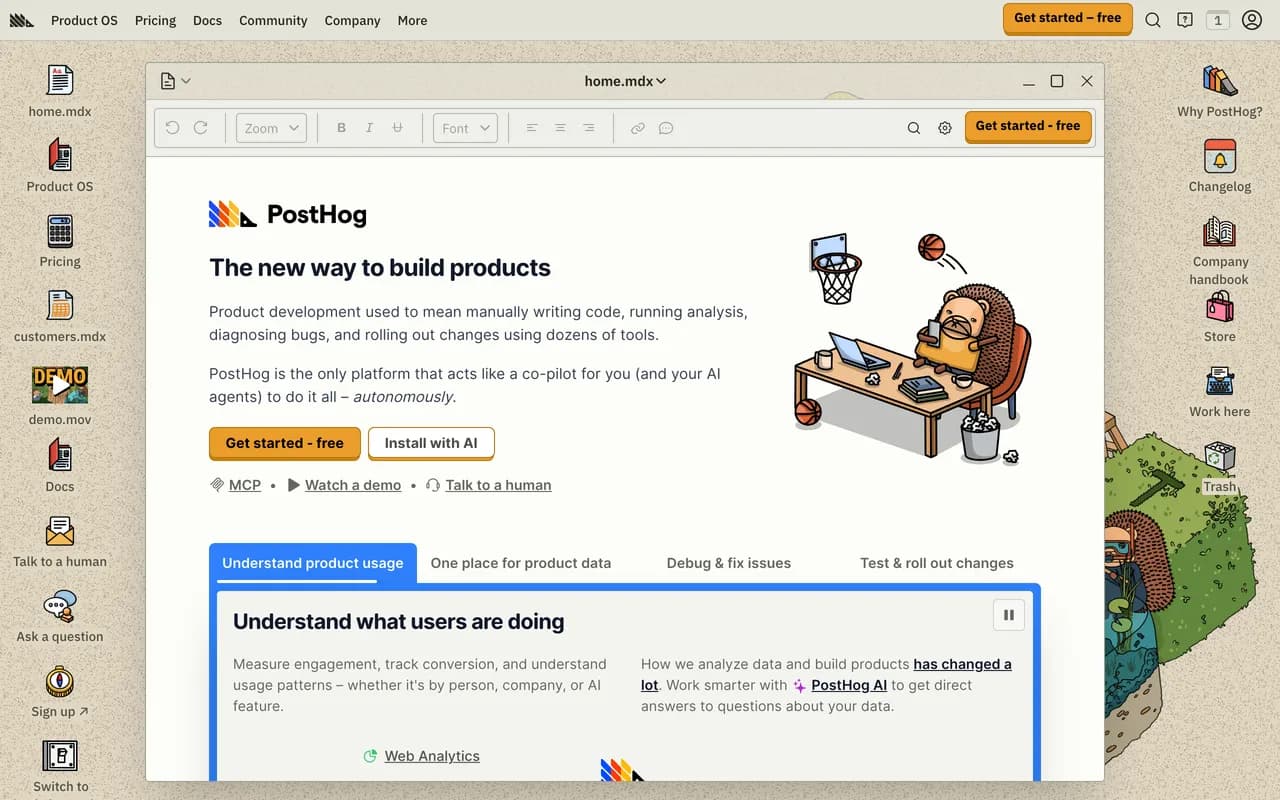
Task: Play the demo.mov desktop thumbnail
Action: click(x=60, y=385)
